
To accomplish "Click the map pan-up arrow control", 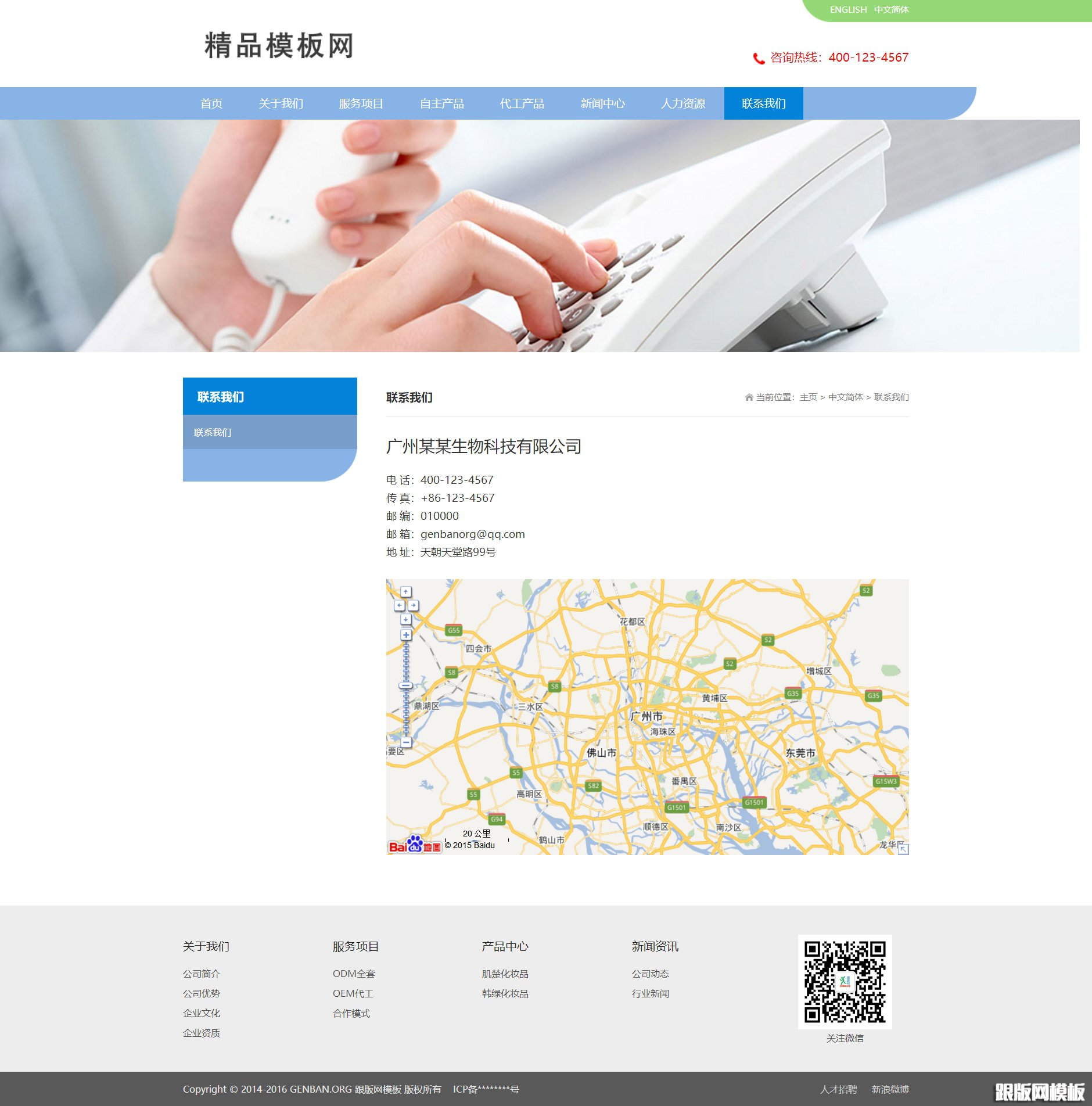I will 406,592.
